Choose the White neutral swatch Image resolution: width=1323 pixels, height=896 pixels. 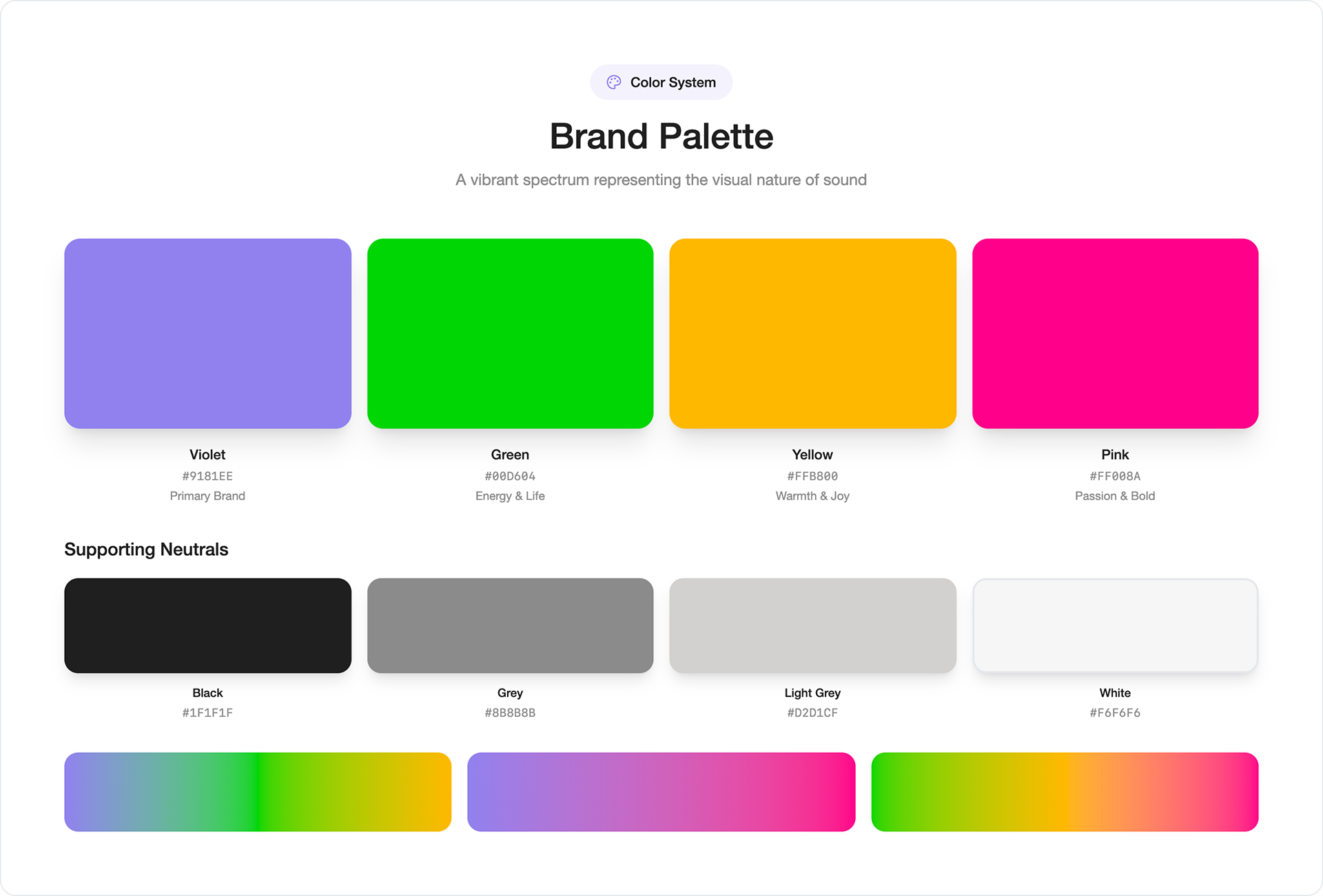[1115, 625]
